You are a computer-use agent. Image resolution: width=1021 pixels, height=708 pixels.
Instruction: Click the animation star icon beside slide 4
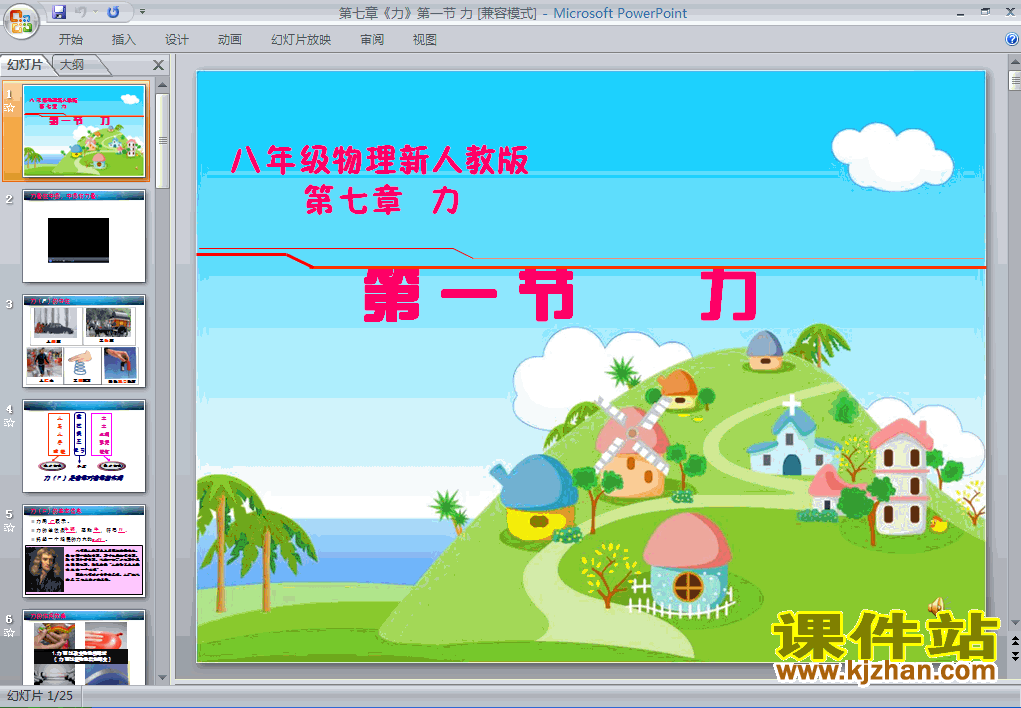pyautogui.click(x=9, y=423)
